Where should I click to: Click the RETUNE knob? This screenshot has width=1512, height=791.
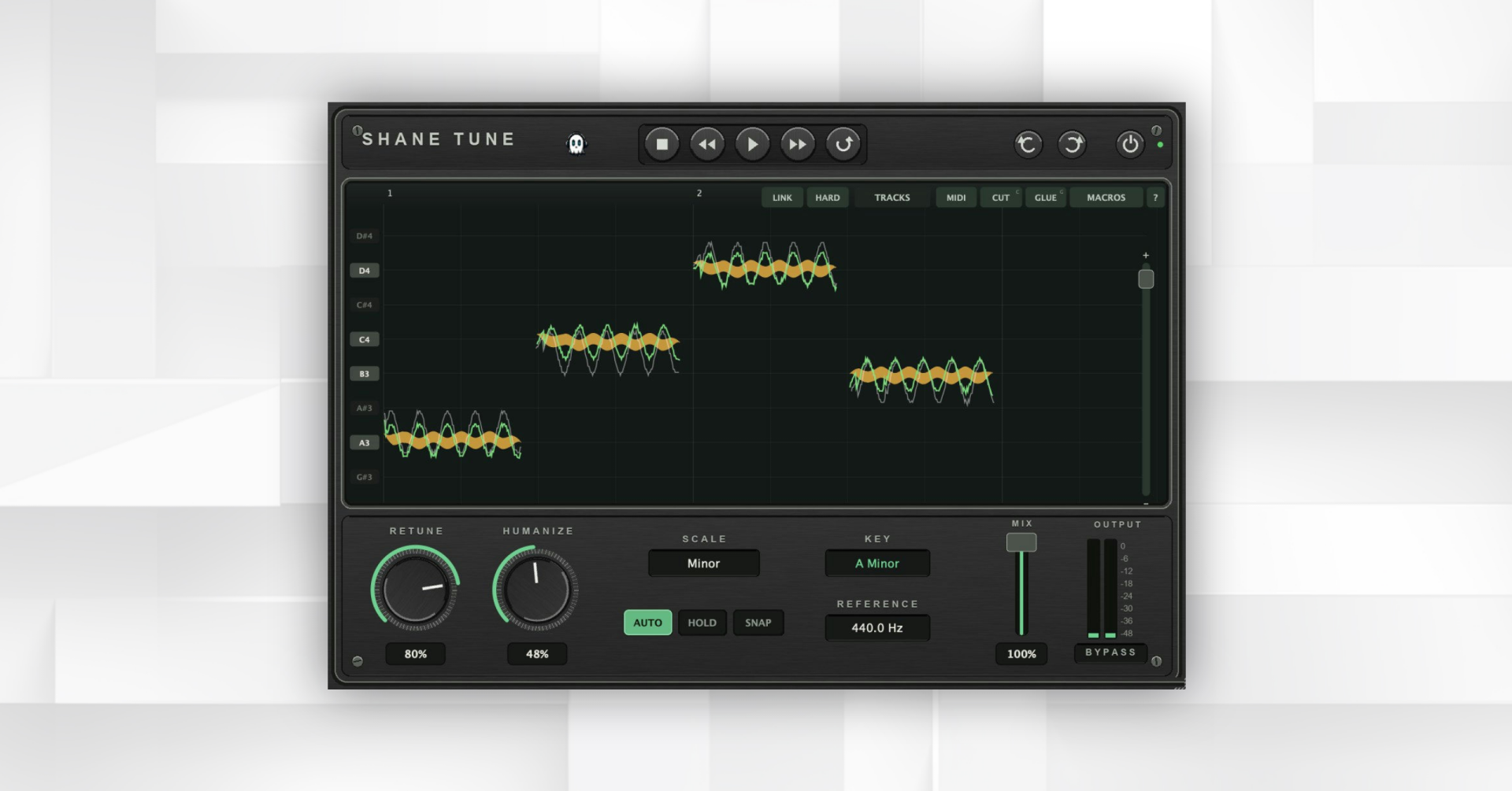tap(415, 589)
